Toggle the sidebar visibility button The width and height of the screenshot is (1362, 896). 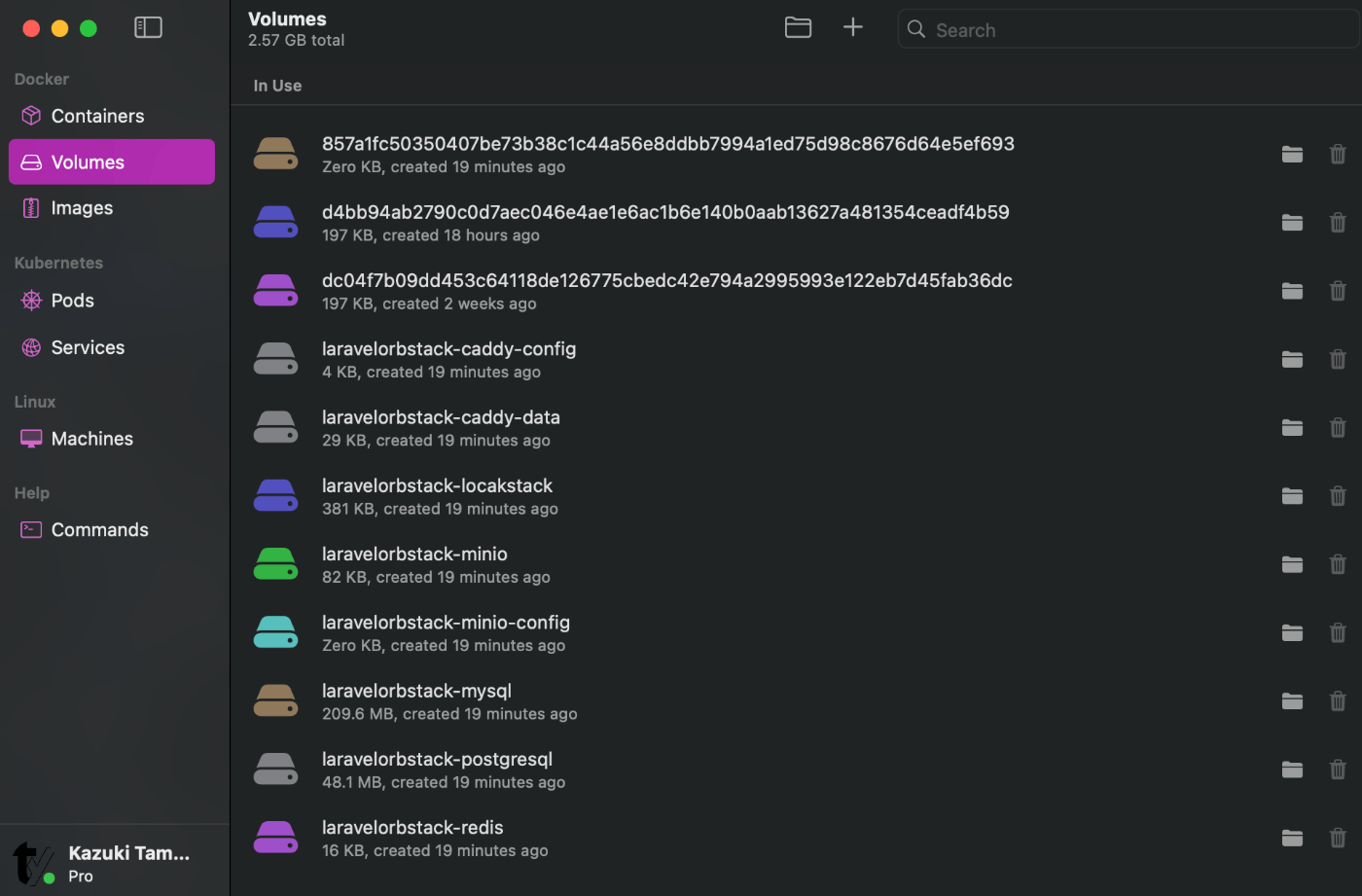[x=148, y=27]
